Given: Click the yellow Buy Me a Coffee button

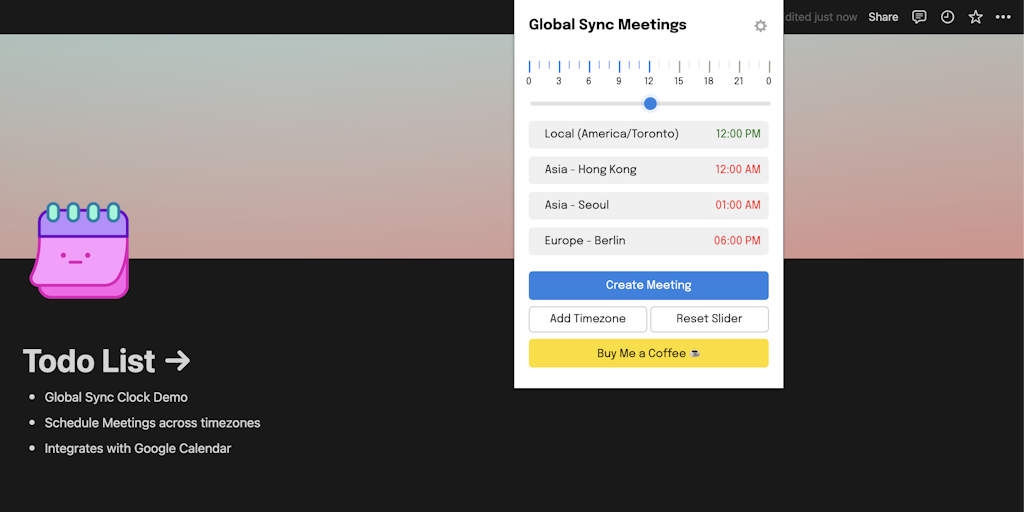Looking at the screenshot, I should (648, 353).
